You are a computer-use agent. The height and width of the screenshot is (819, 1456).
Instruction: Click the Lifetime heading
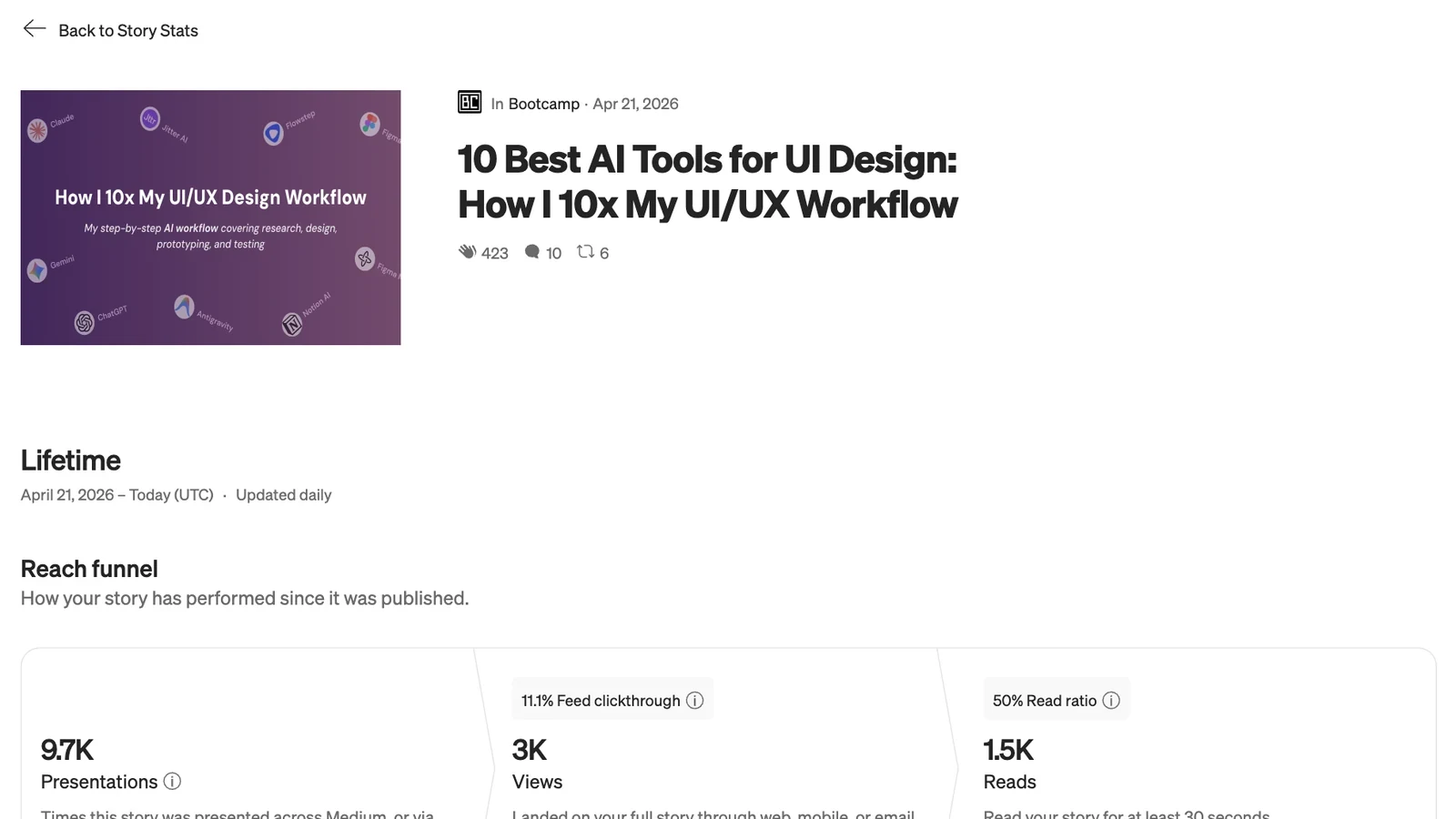pos(71,460)
